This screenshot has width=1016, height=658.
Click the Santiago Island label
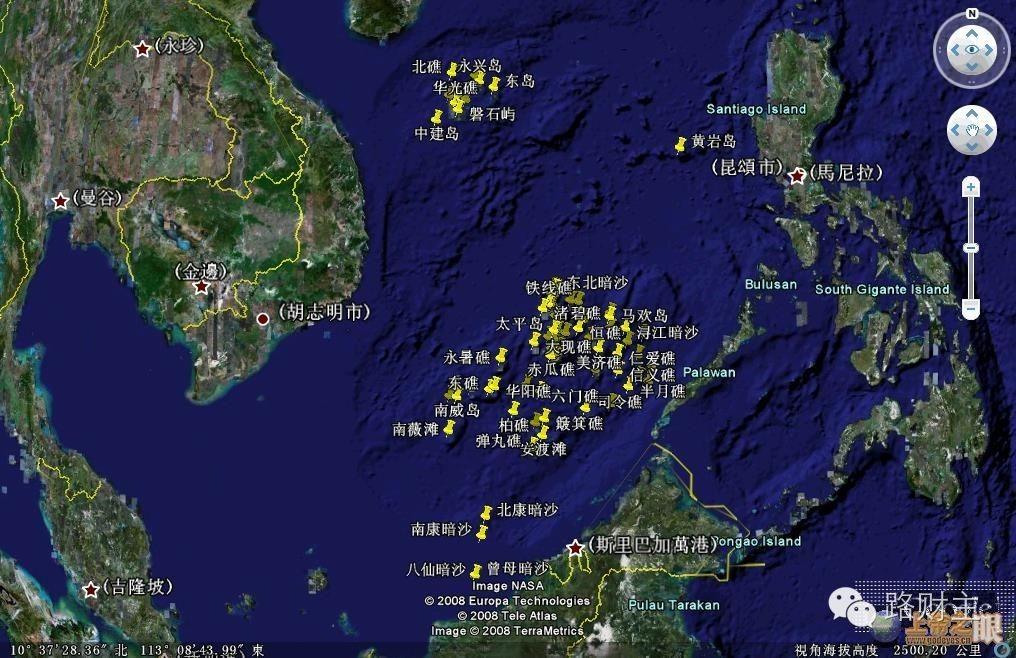(756, 109)
